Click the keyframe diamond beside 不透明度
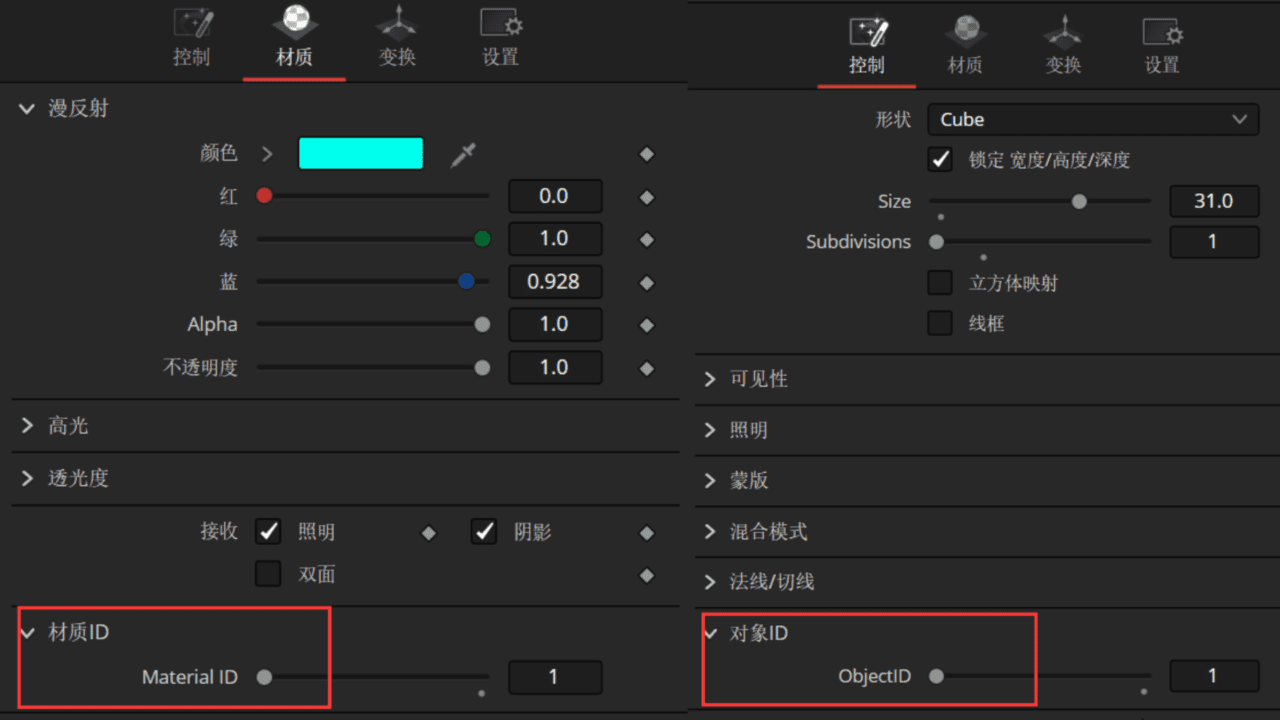The height and width of the screenshot is (720, 1280). (646, 367)
